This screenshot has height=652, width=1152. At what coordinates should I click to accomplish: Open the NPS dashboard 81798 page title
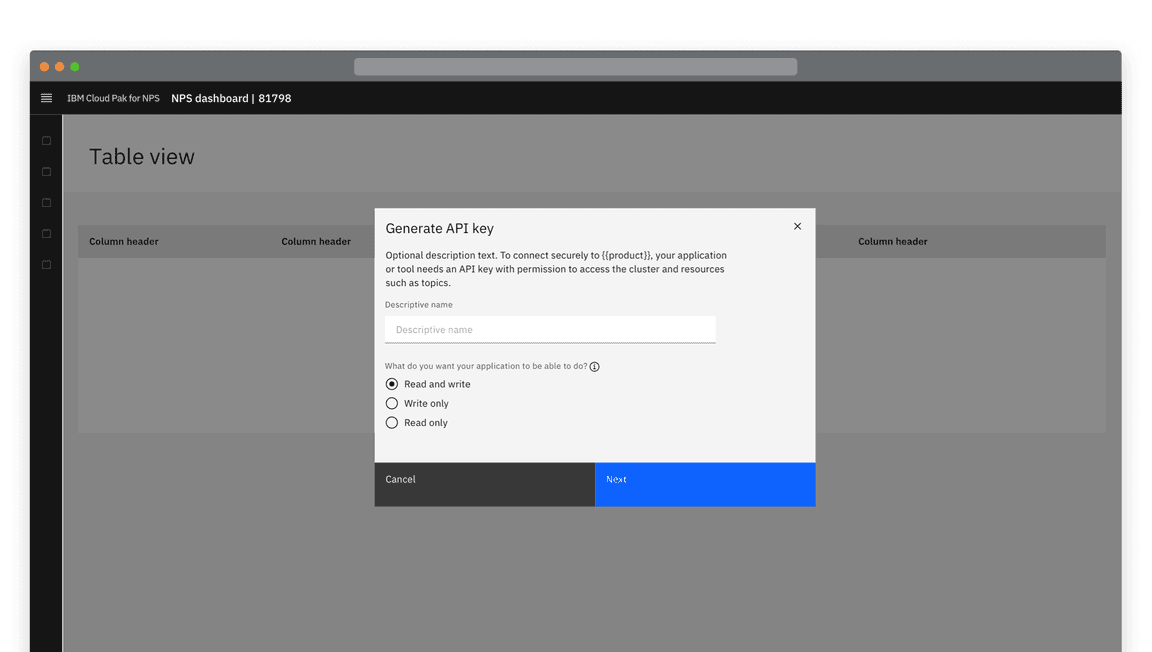[x=231, y=98]
